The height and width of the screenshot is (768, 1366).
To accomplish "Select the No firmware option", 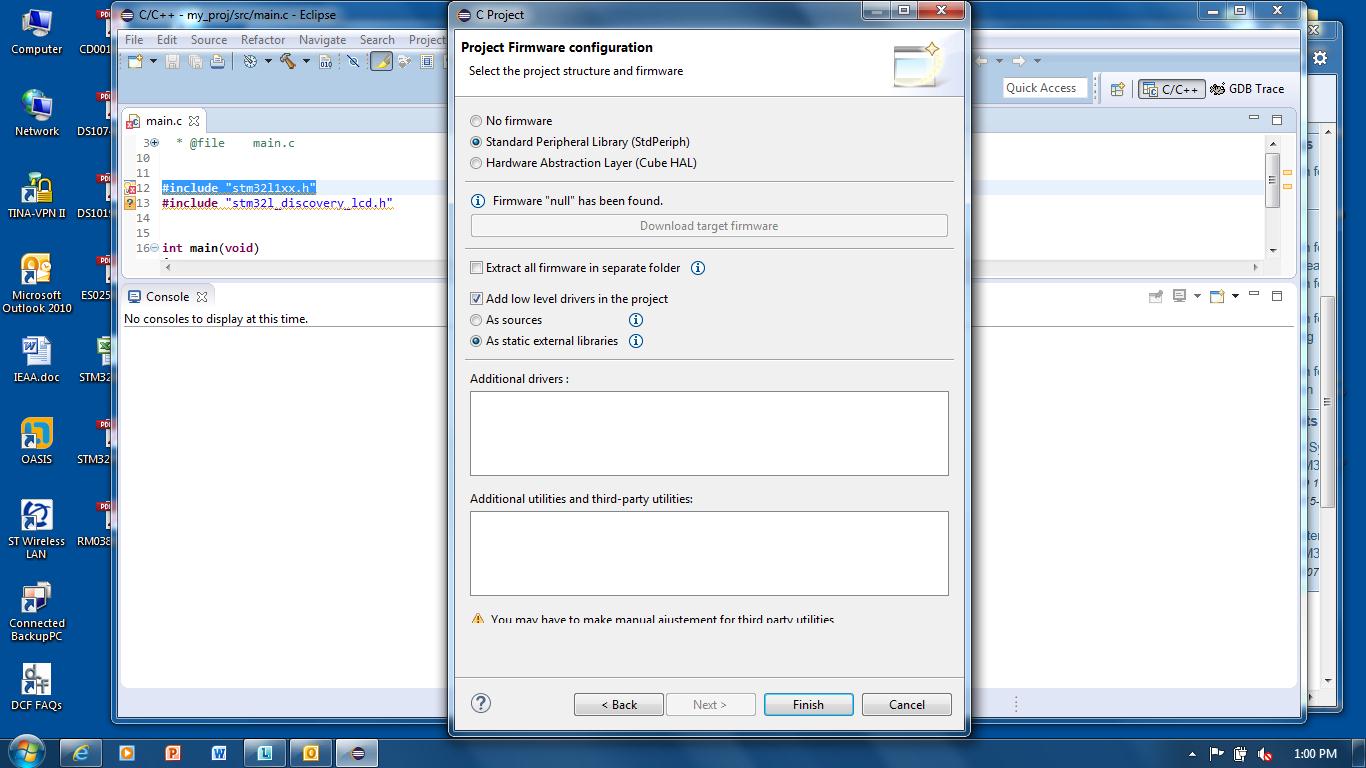I will tap(511, 121).
